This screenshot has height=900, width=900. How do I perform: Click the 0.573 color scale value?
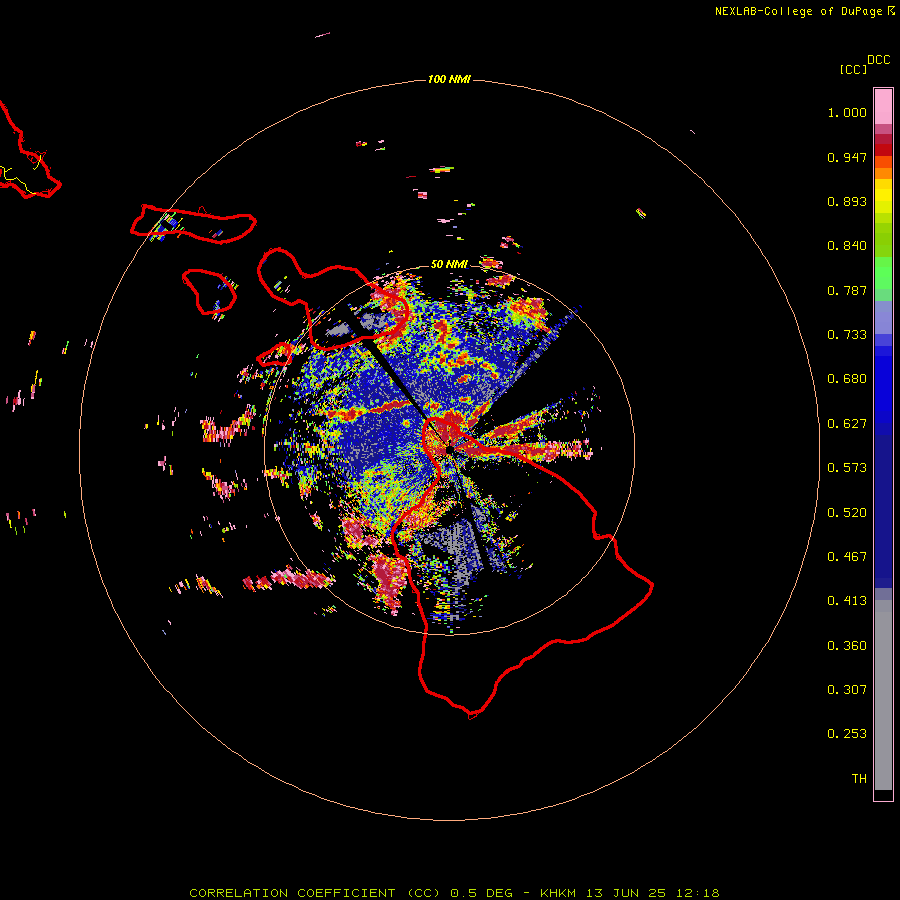pyautogui.click(x=847, y=468)
